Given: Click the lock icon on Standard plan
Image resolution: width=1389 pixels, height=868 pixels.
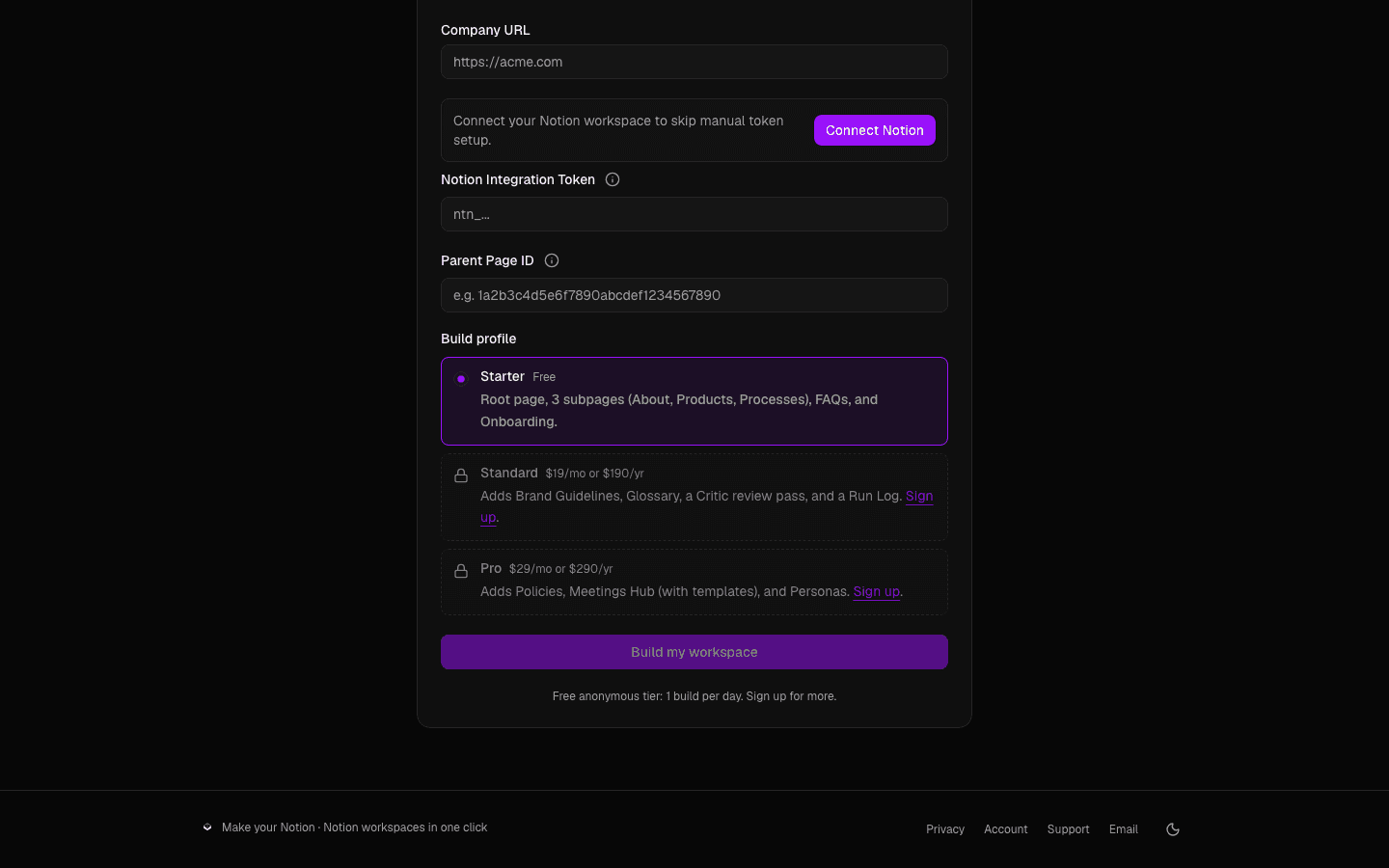Looking at the screenshot, I should click(x=461, y=475).
